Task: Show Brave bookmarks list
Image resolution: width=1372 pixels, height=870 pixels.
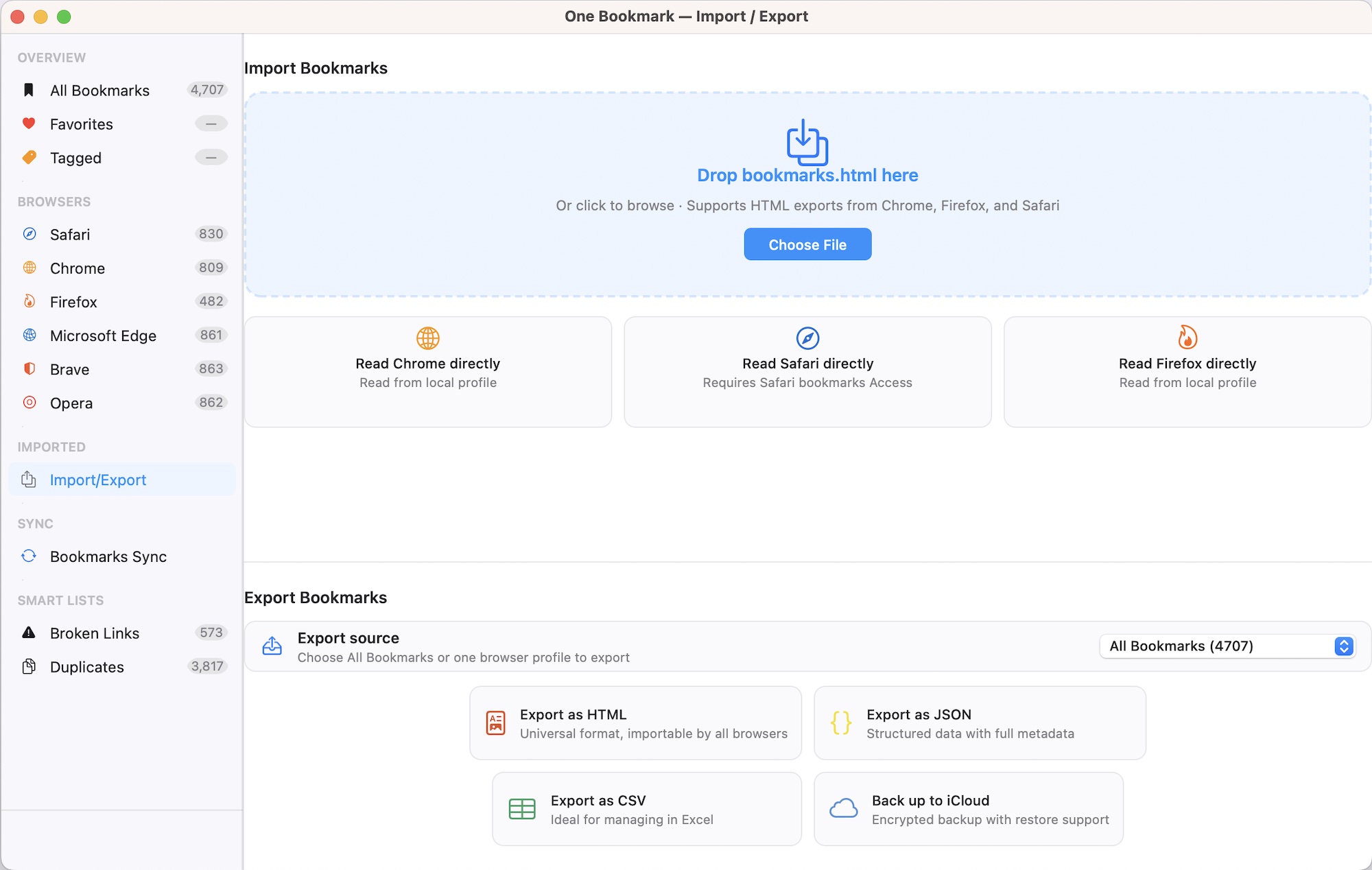Action: 122,368
